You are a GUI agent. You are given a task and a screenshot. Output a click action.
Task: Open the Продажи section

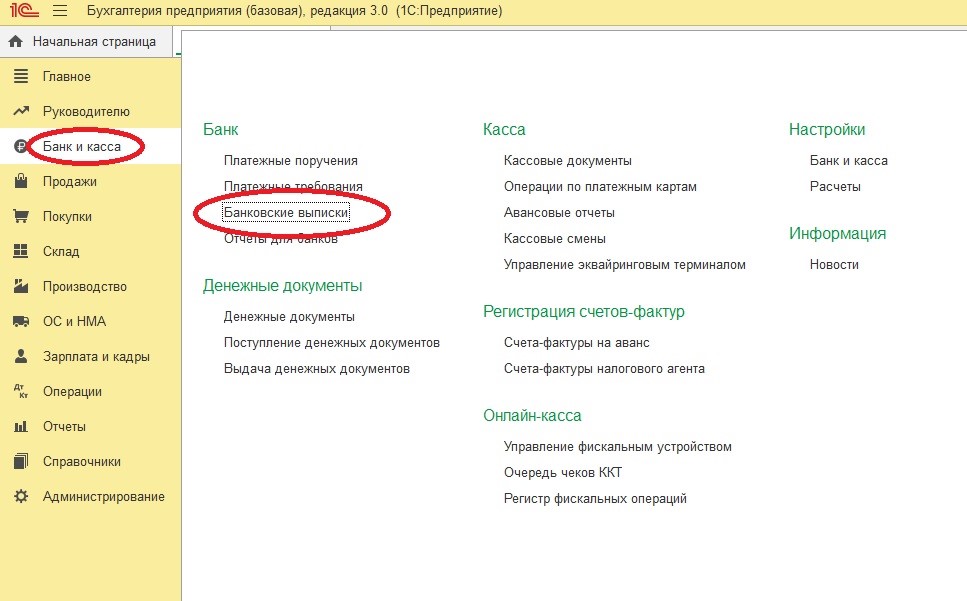click(70, 181)
